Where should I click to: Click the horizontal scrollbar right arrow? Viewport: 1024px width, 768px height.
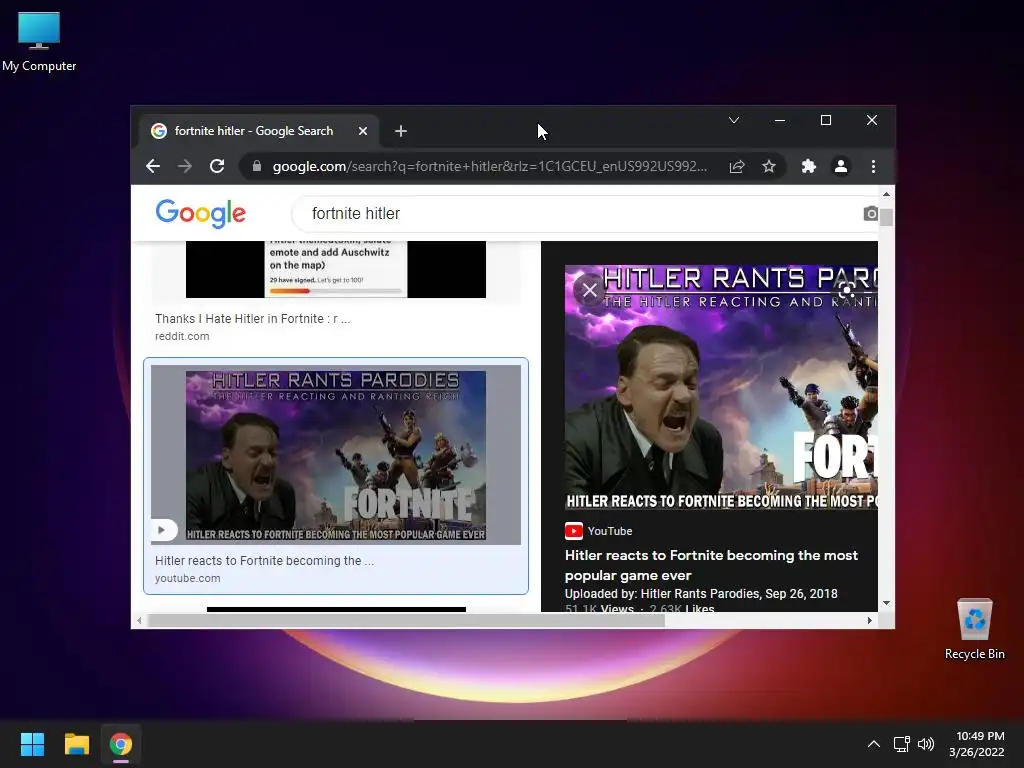click(x=870, y=620)
